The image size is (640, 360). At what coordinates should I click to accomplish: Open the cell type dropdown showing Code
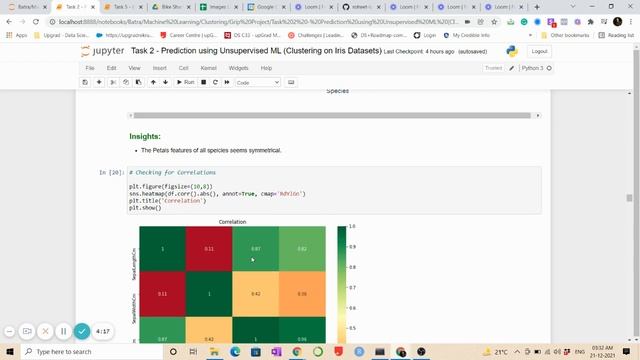point(258,82)
